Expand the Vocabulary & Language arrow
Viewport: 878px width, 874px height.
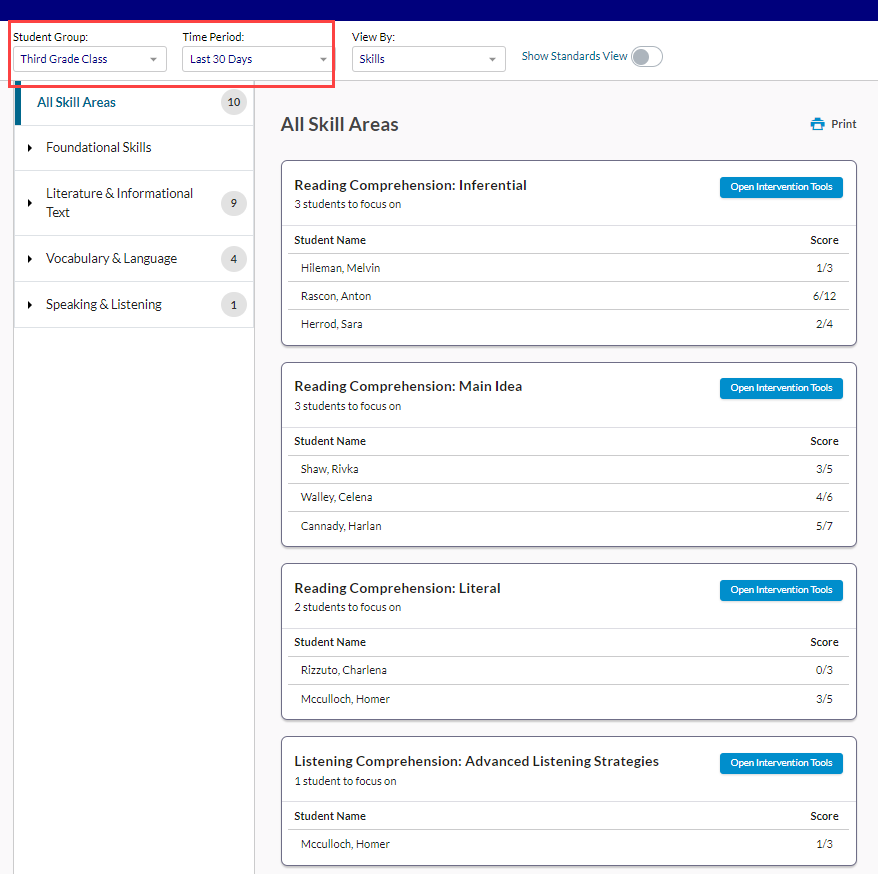(x=30, y=259)
